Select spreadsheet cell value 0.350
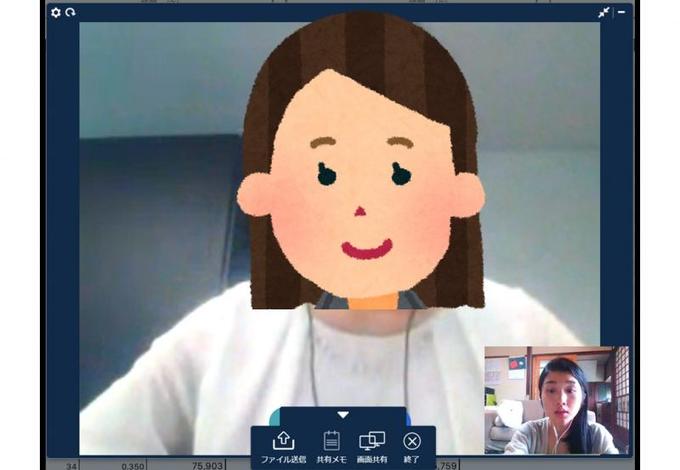 click(133, 466)
